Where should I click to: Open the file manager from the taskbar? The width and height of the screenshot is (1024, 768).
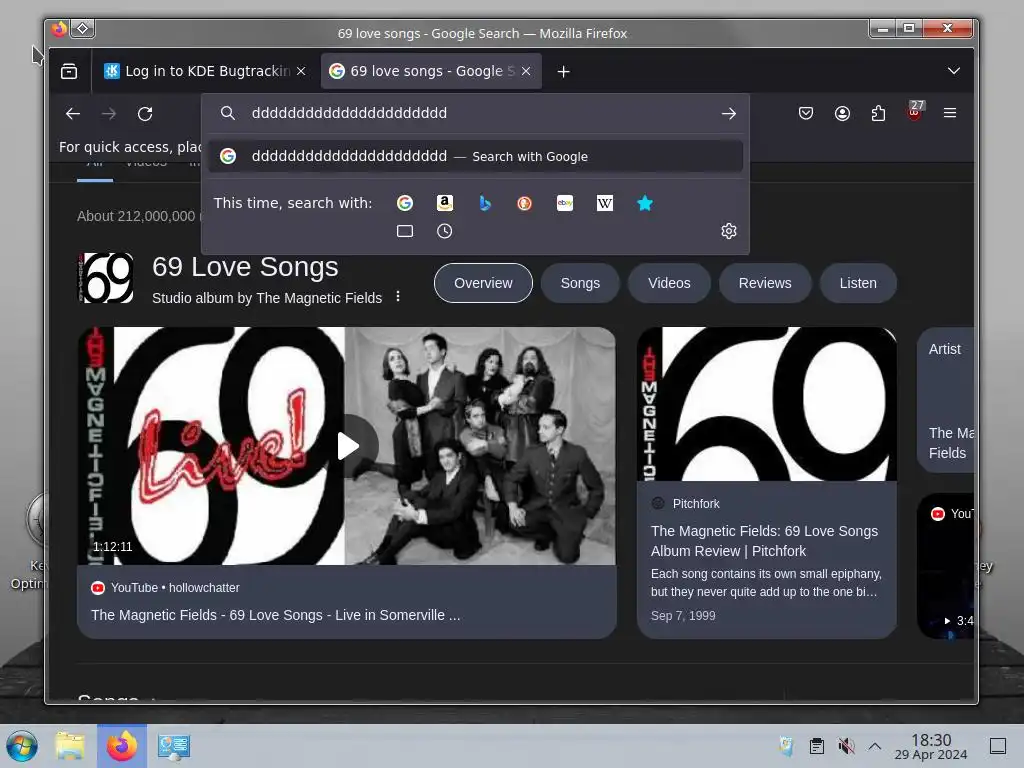70,746
